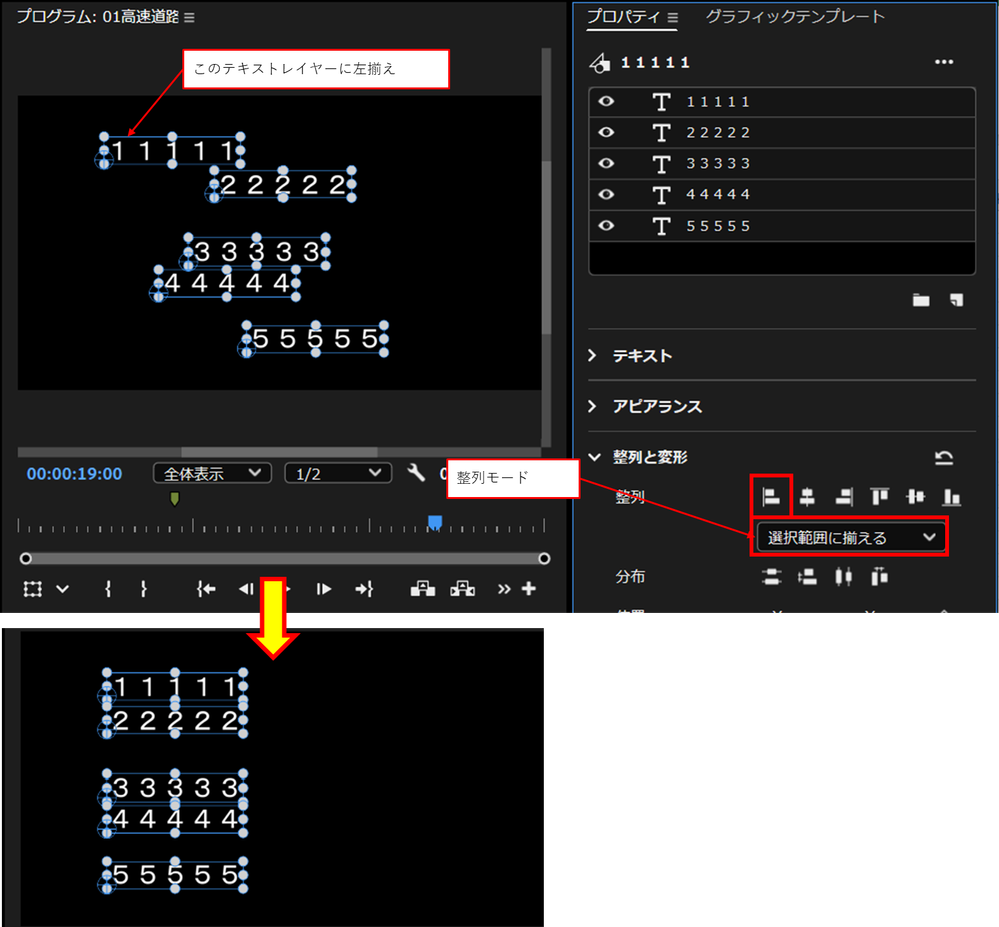
Task: Hide the 44444 text layer
Action: (x=607, y=194)
